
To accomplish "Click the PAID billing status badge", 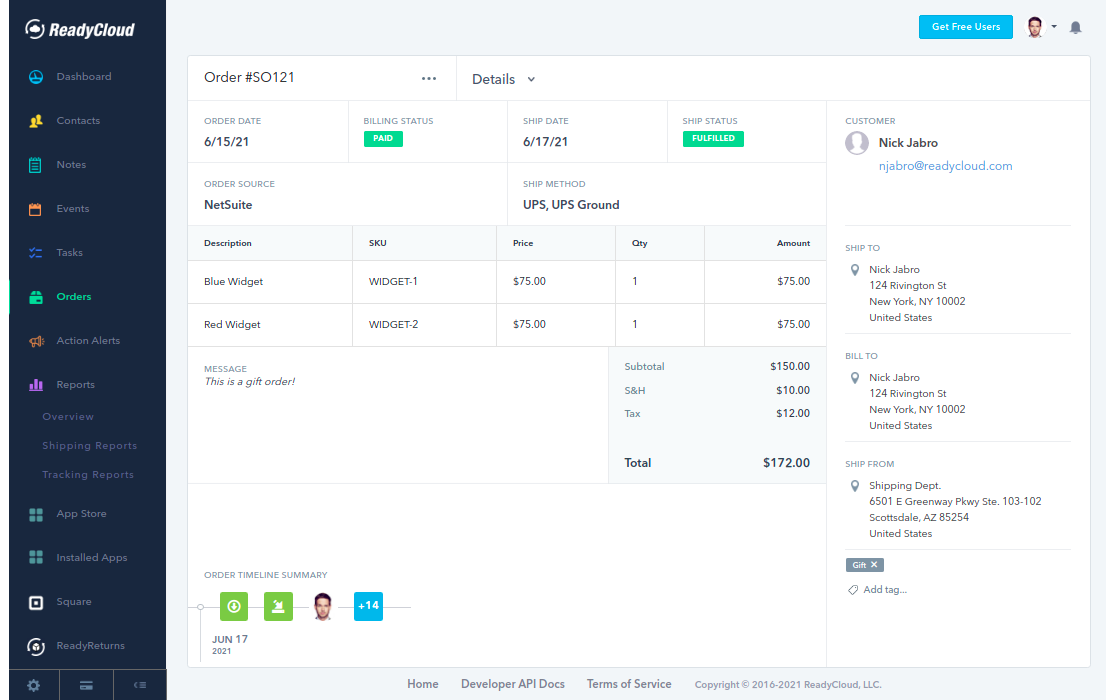I will point(383,138).
